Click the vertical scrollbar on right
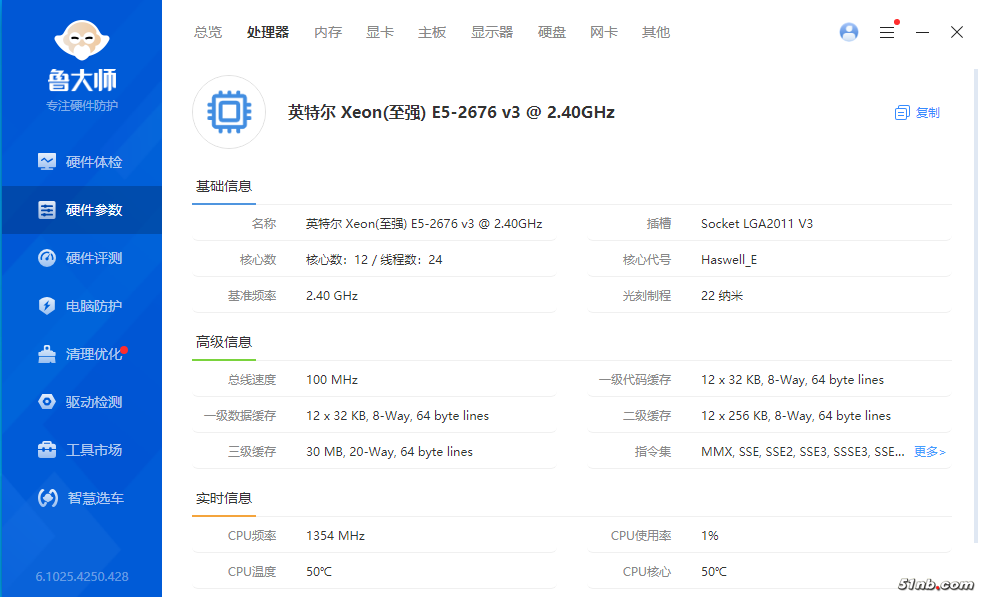 pyautogui.click(x=975, y=300)
